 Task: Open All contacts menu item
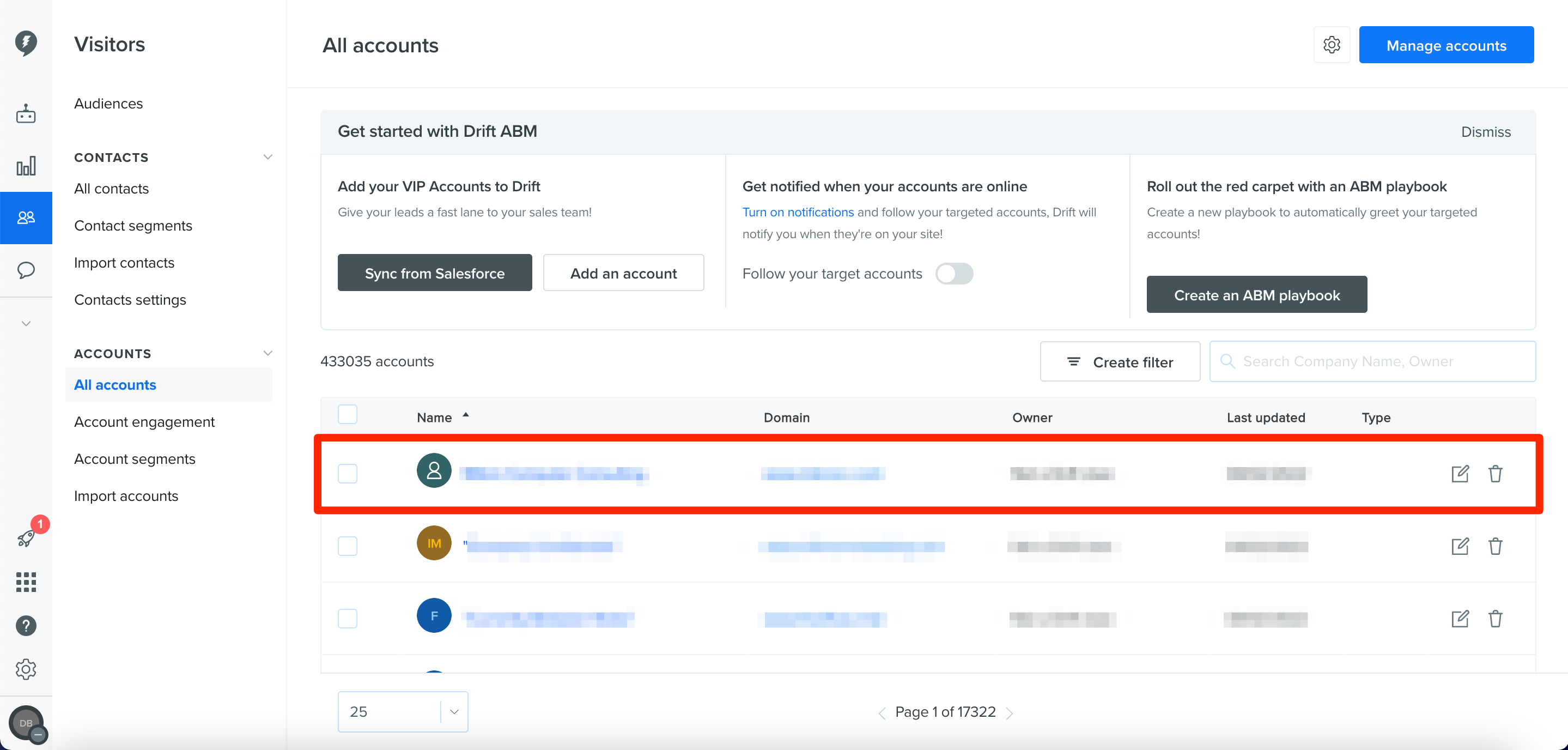(x=111, y=189)
